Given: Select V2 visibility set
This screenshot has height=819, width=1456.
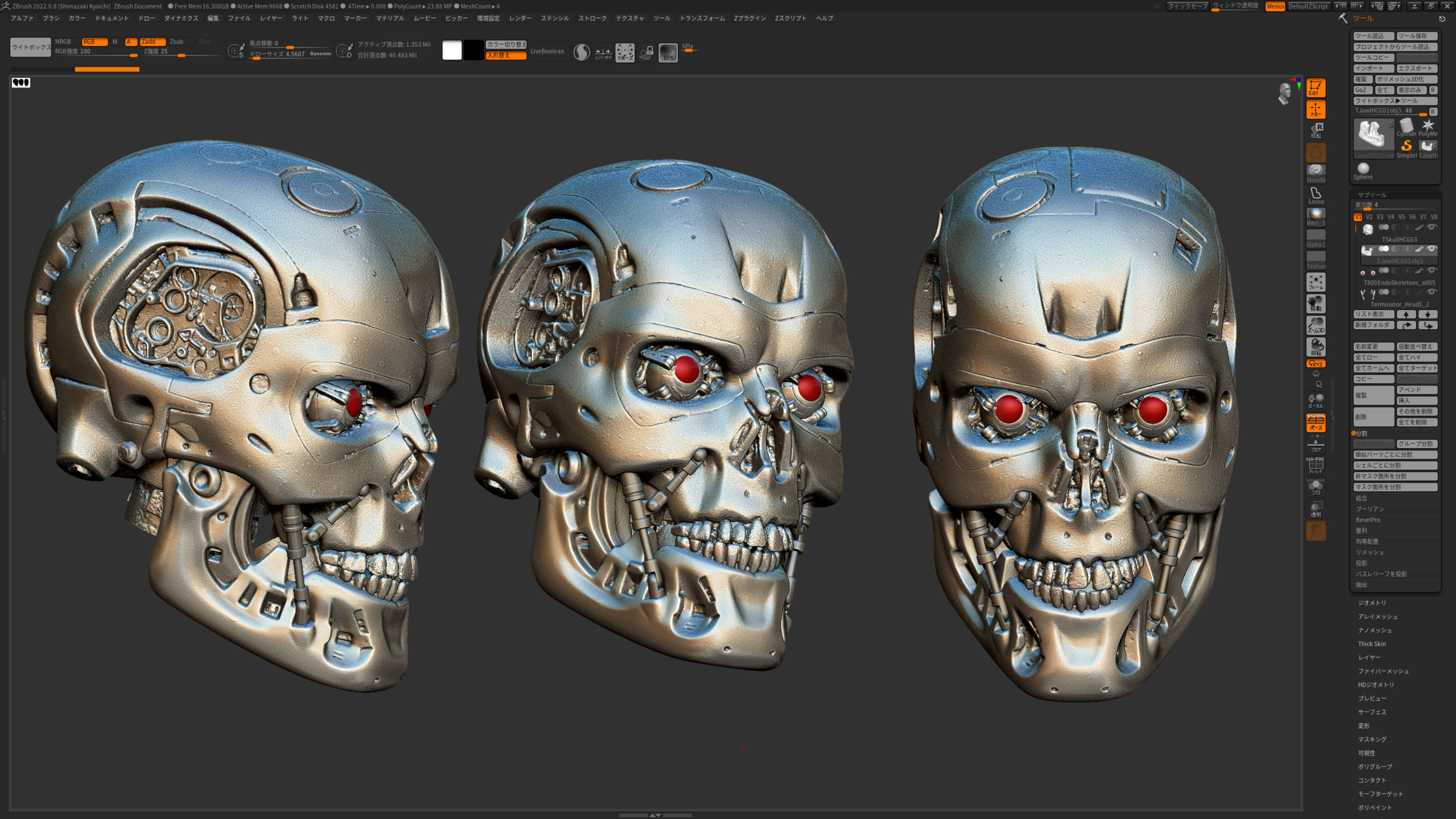Looking at the screenshot, I should point(1368,217).
